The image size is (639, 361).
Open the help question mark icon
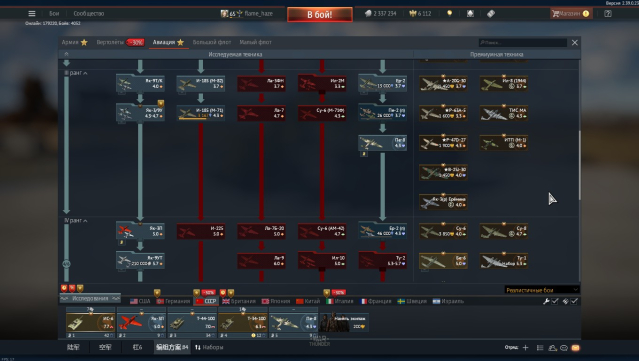pos(608,13)
